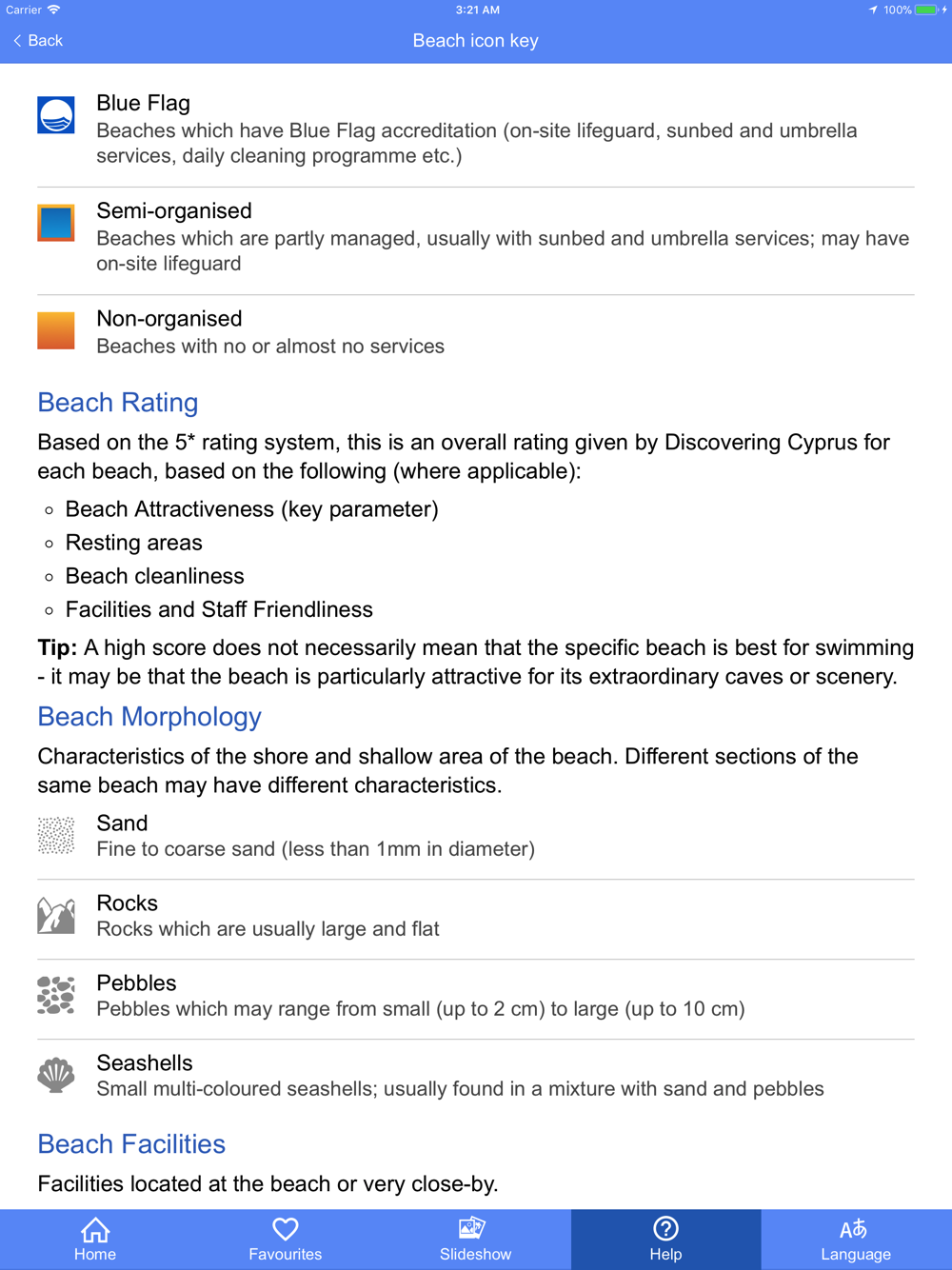Tap the Seashells shell icon
Viewport: 952px width, 1270px height.
[56, 1075]
